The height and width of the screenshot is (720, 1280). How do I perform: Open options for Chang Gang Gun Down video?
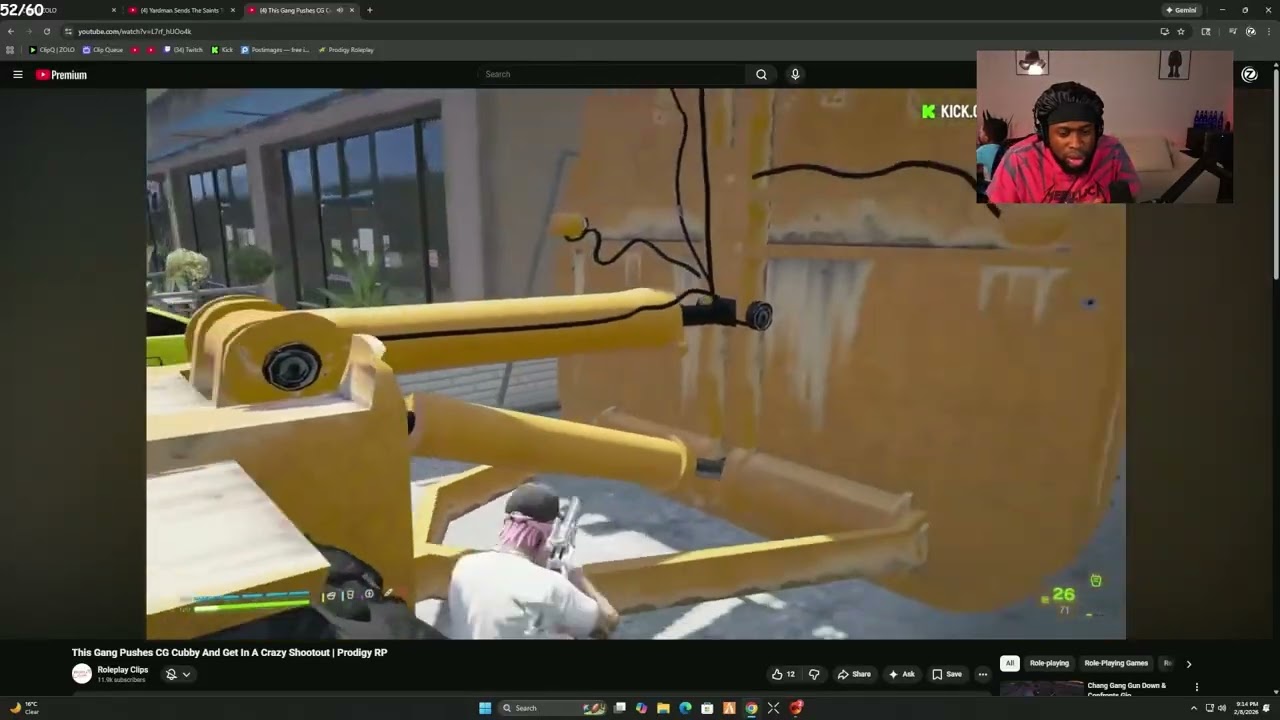[1196, 687]
